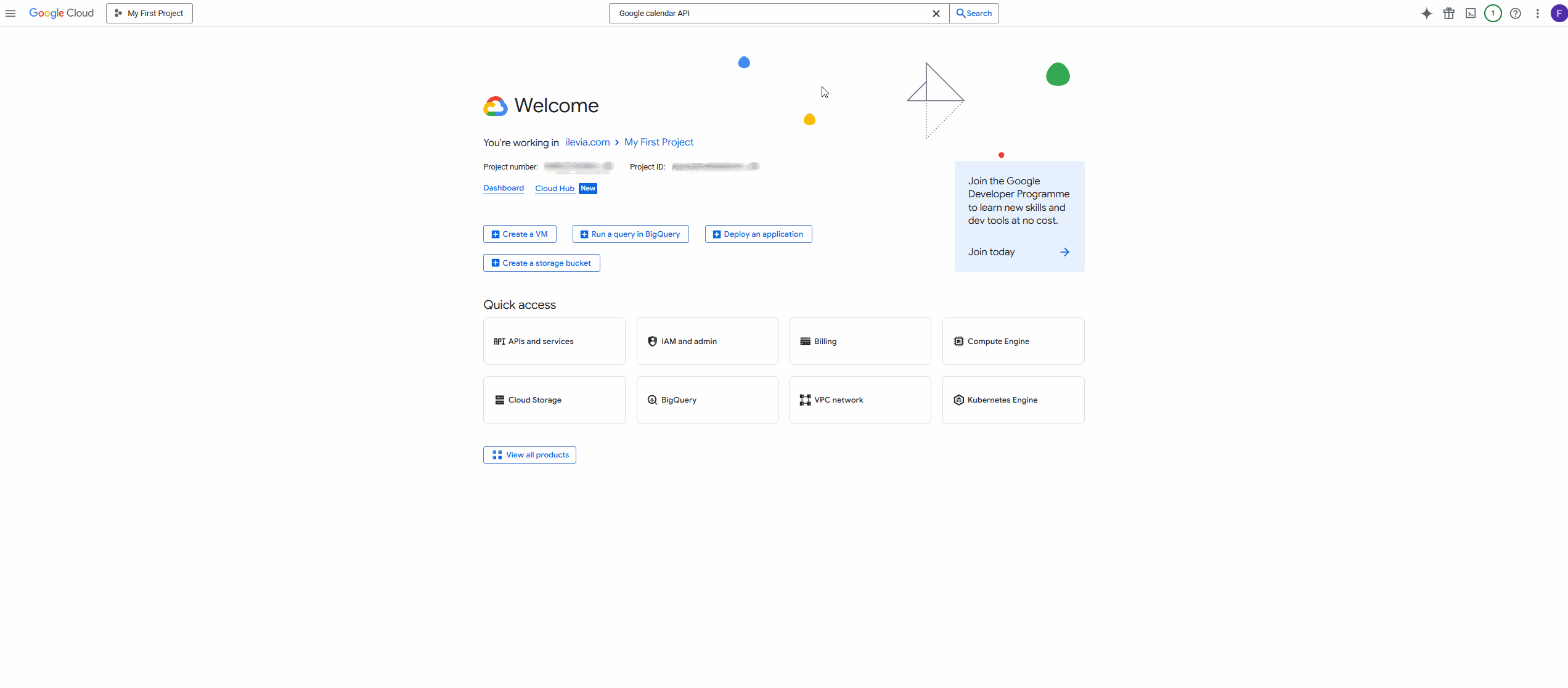Click the Google Cloud logo
The height and width of the screenshot is (688, 1568).
(x=61, y=13)
